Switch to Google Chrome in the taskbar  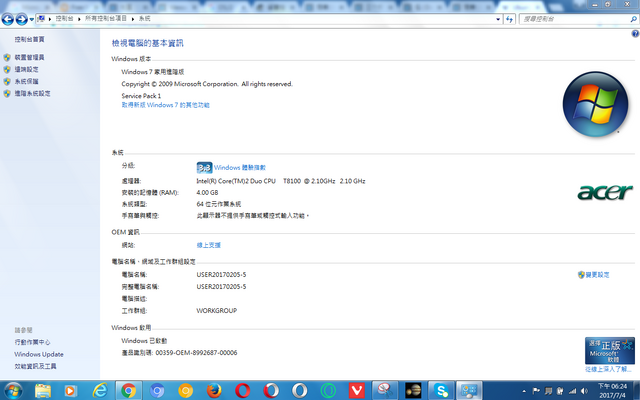(129, 391)
